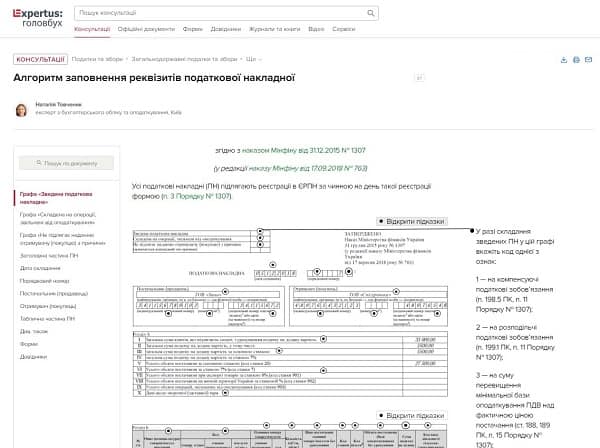Click hint marker on the supplier name field
600x448 pixels.
click(225, 292)
